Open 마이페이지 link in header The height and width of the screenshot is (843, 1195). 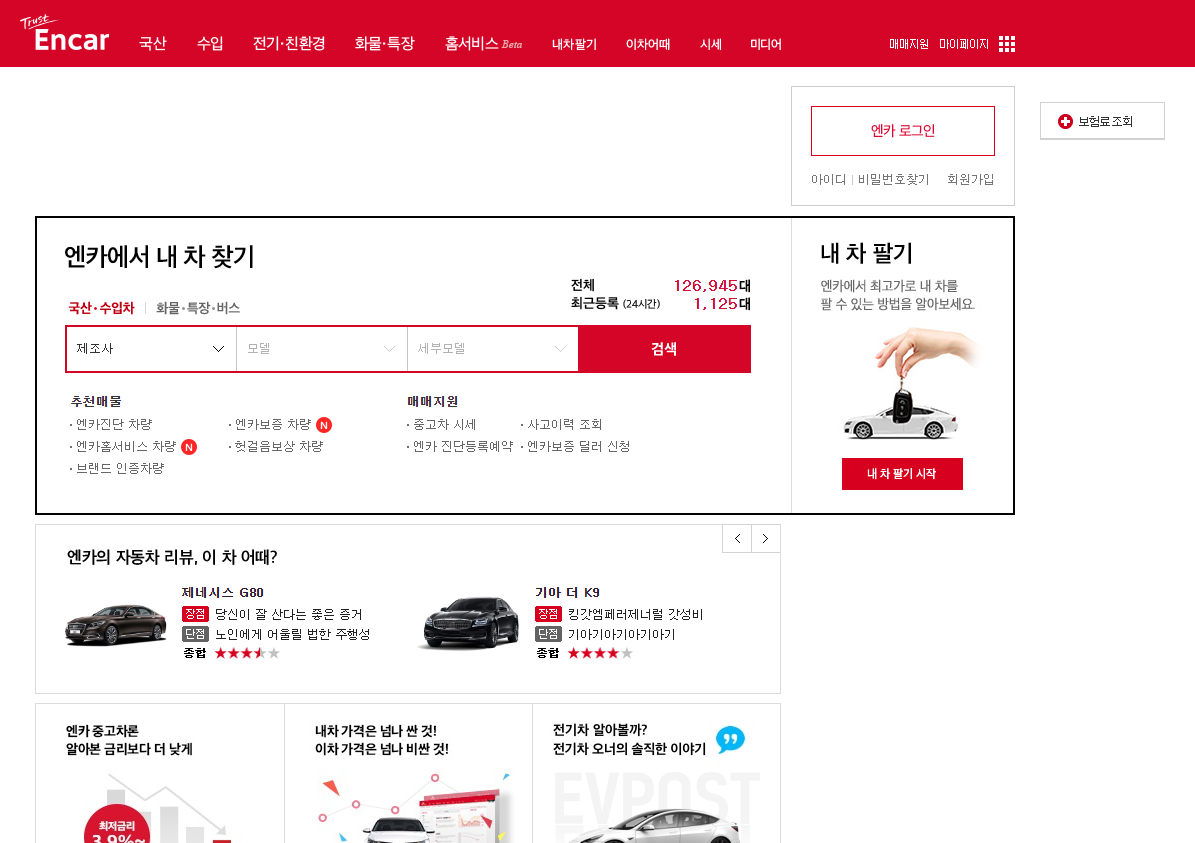(x=964, y=44)
